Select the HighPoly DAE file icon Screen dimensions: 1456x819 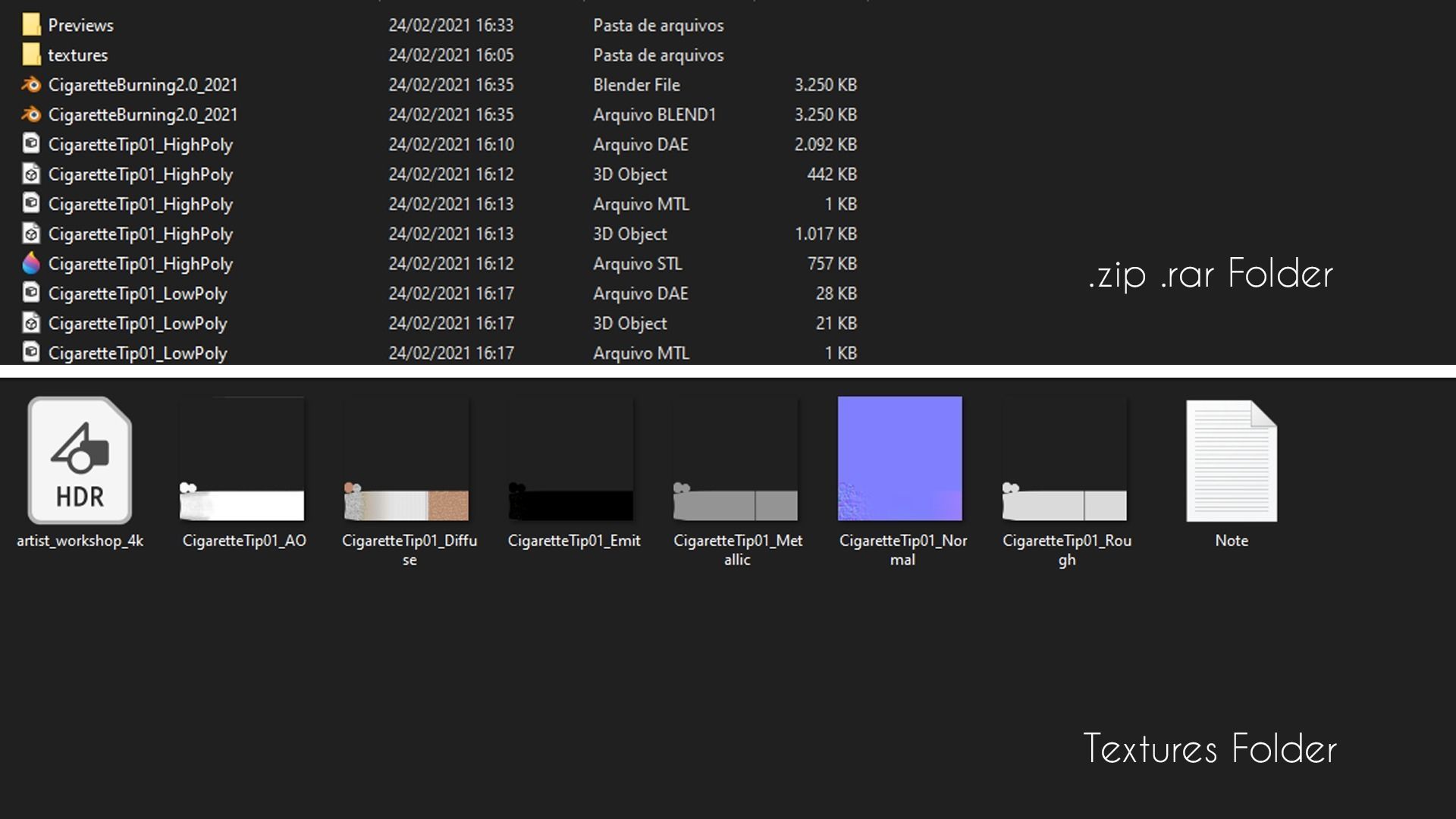tap(31, 144)
